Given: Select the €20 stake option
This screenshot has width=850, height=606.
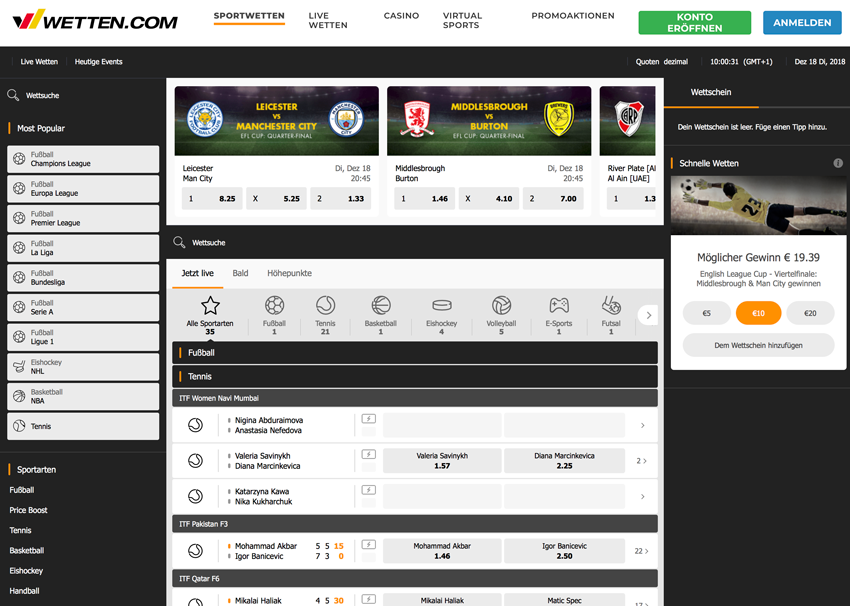Looking at the screenshot, I should tap(810, 313).
